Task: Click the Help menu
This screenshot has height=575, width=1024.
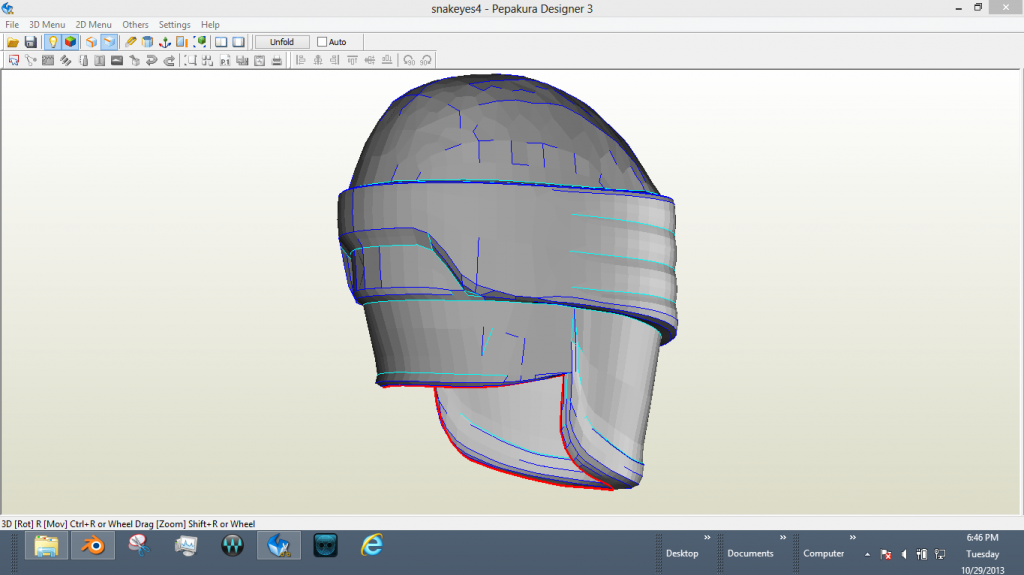Action: 210,24
